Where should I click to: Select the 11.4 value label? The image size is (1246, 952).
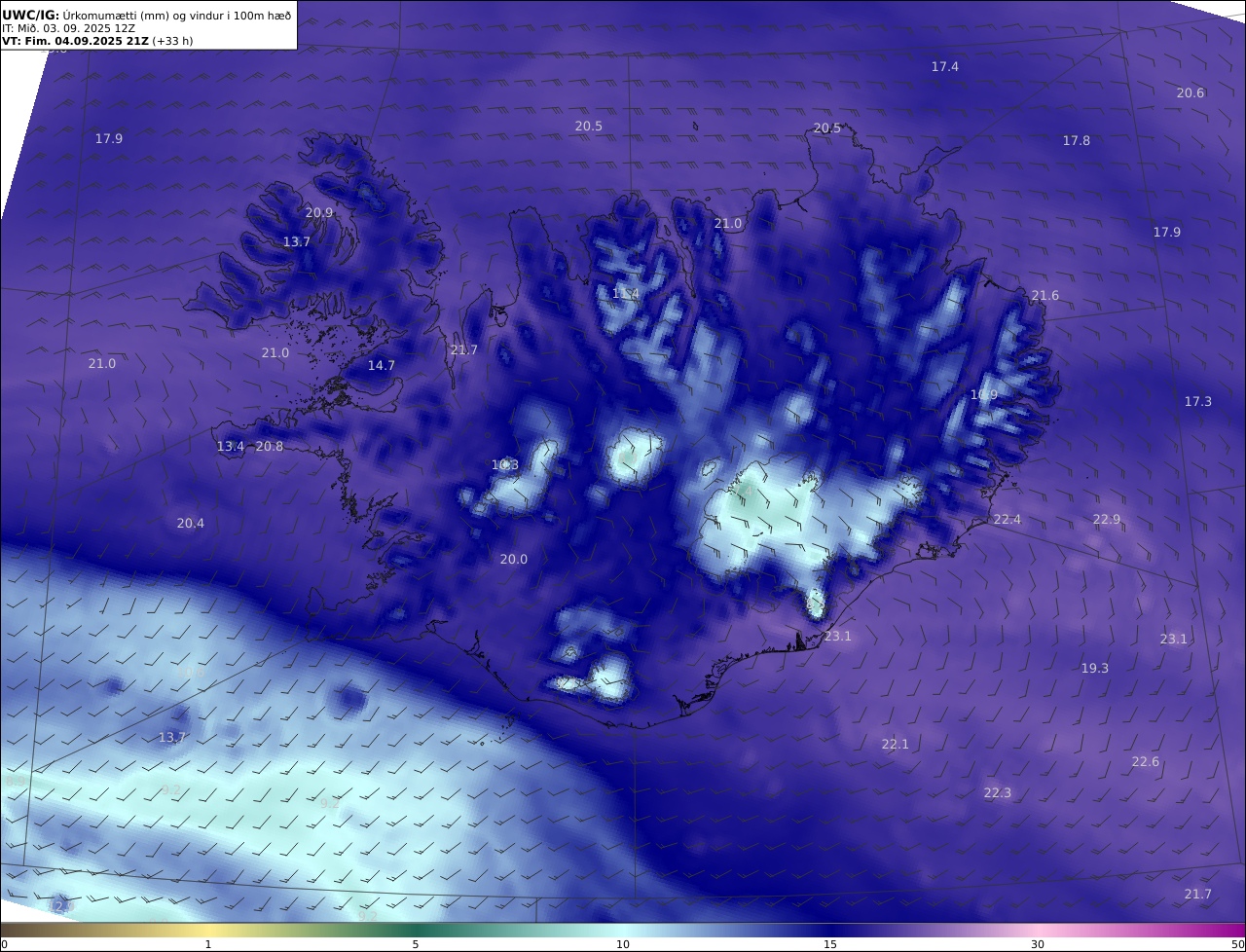click(625, 294)
